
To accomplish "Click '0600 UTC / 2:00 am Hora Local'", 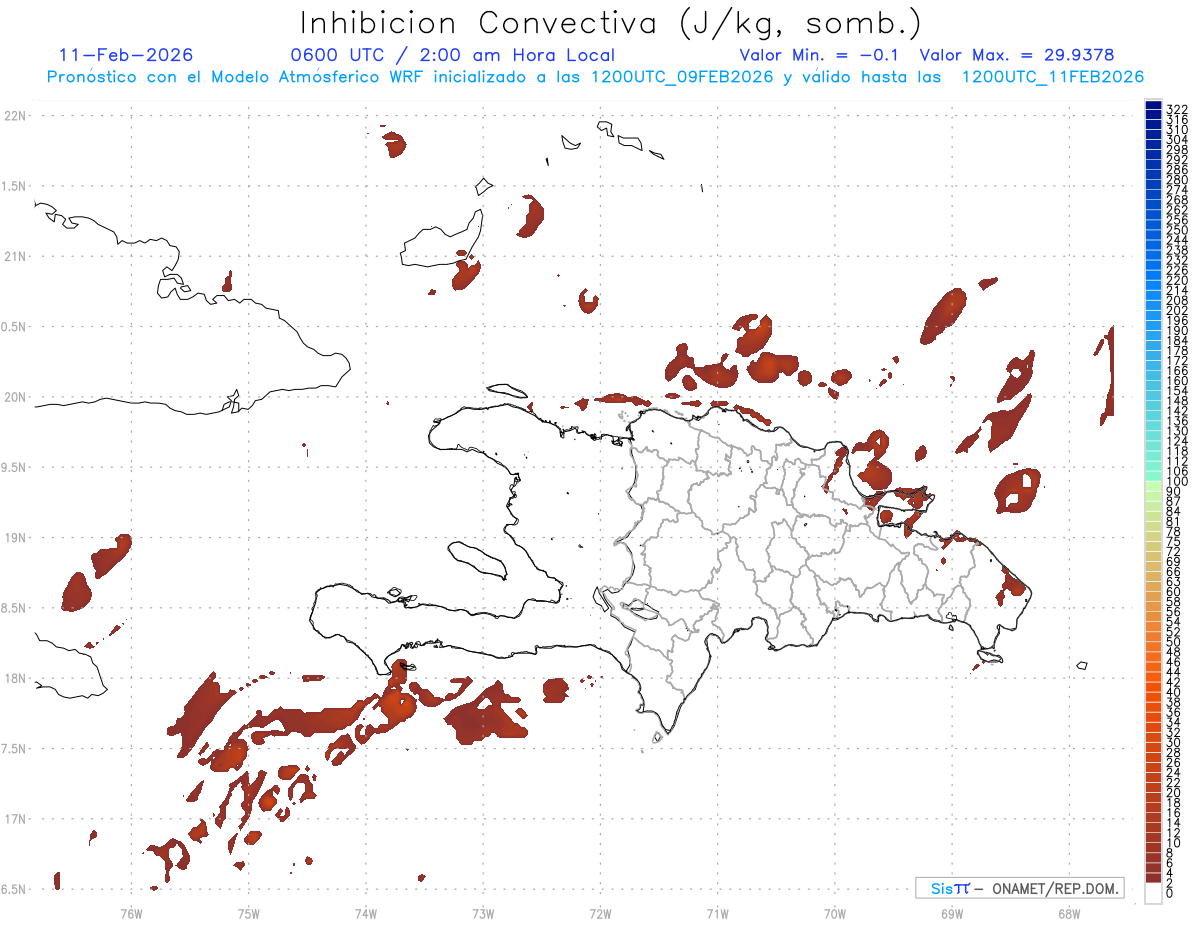I will point(452,55).
